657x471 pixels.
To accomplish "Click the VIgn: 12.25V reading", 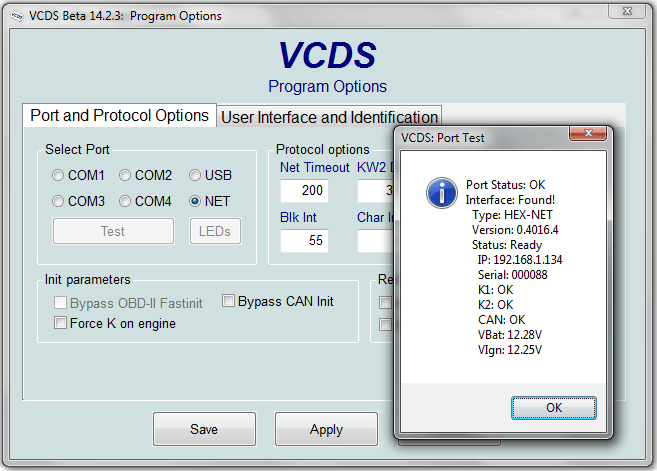I will (x=510, y=350).
